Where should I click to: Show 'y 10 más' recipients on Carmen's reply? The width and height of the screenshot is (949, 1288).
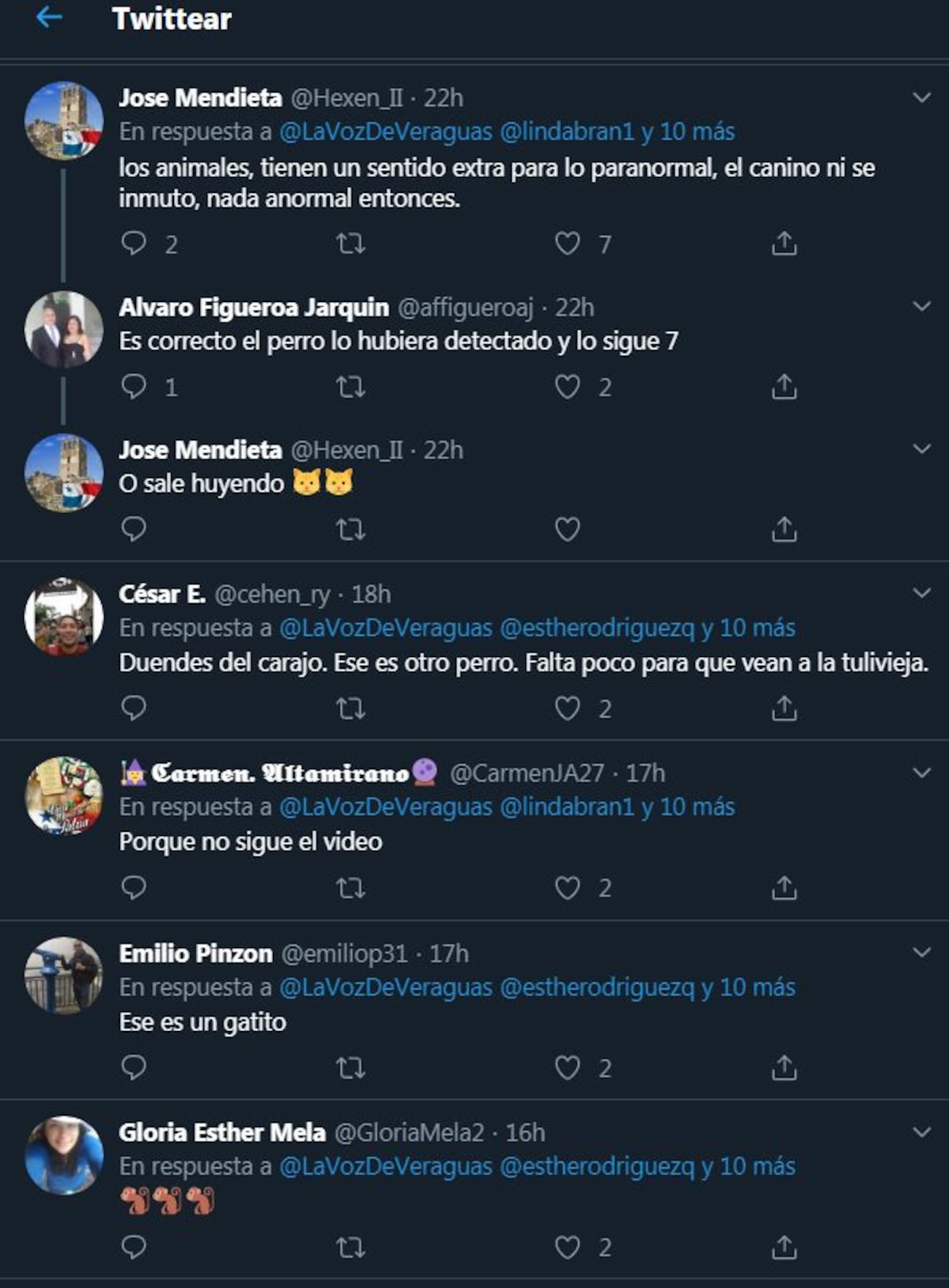(688, 807)
